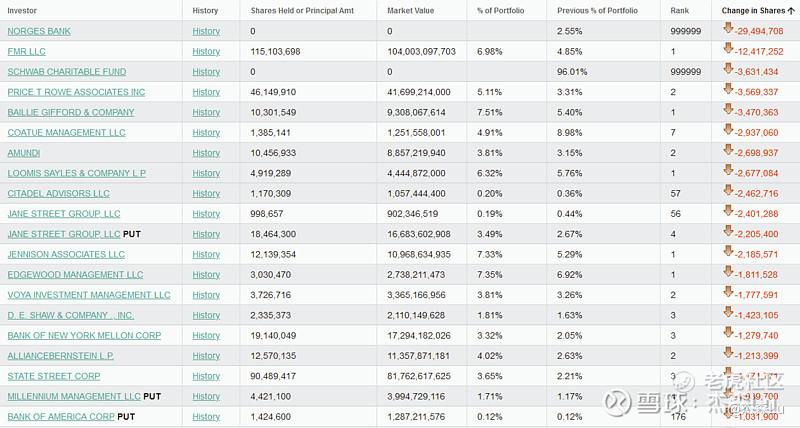
Task: Click the red down arrow beside -12,417,252
Action: [727, 50]
